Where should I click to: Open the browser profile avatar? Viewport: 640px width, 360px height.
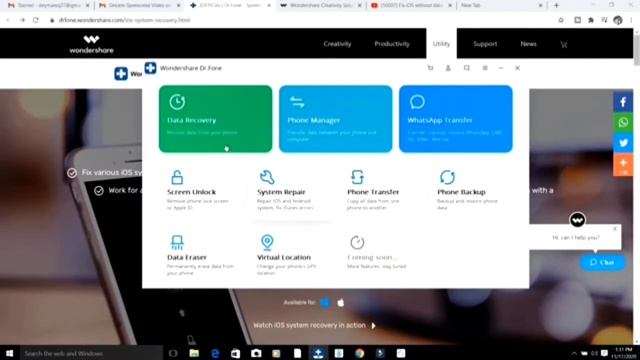point(618,20)
